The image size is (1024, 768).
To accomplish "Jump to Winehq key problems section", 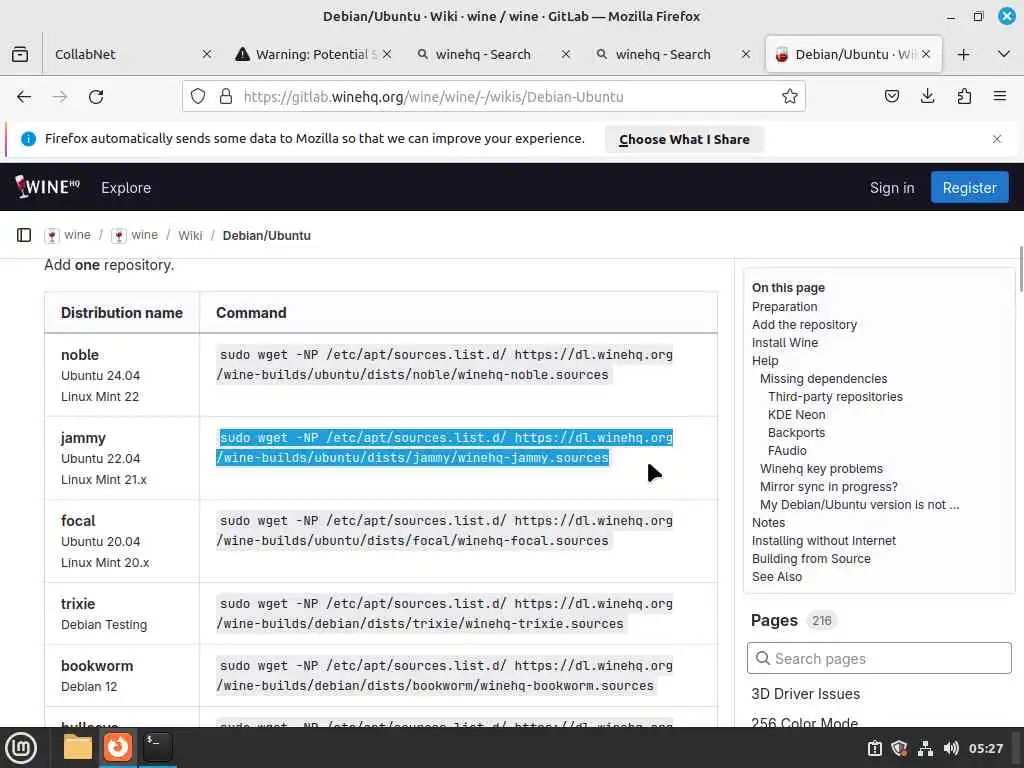I will (821, 468).
